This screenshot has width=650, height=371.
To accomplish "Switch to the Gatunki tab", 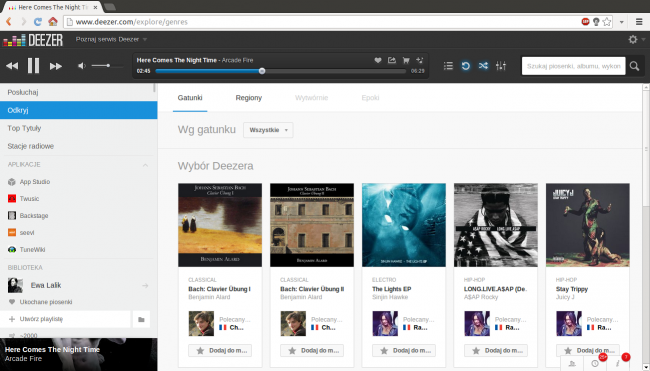I will tap(190, 98).
